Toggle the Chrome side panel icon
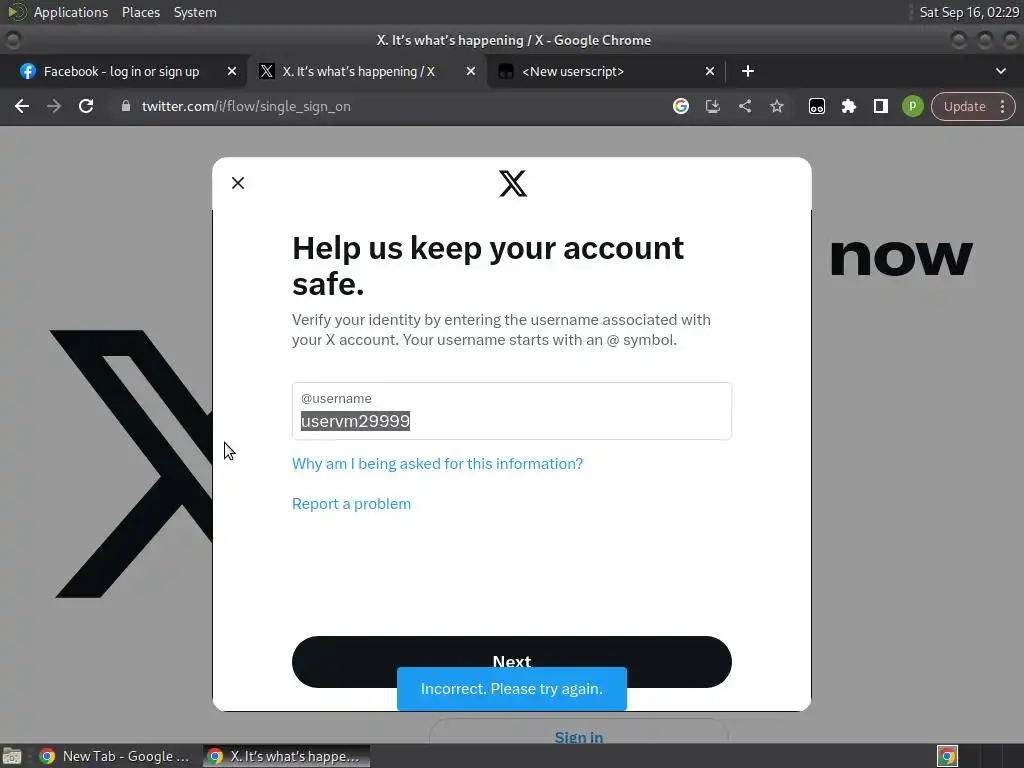Image resolution: width=1024 pixels, height=768 pixels. pyautogui.click(x=880, y=106)
